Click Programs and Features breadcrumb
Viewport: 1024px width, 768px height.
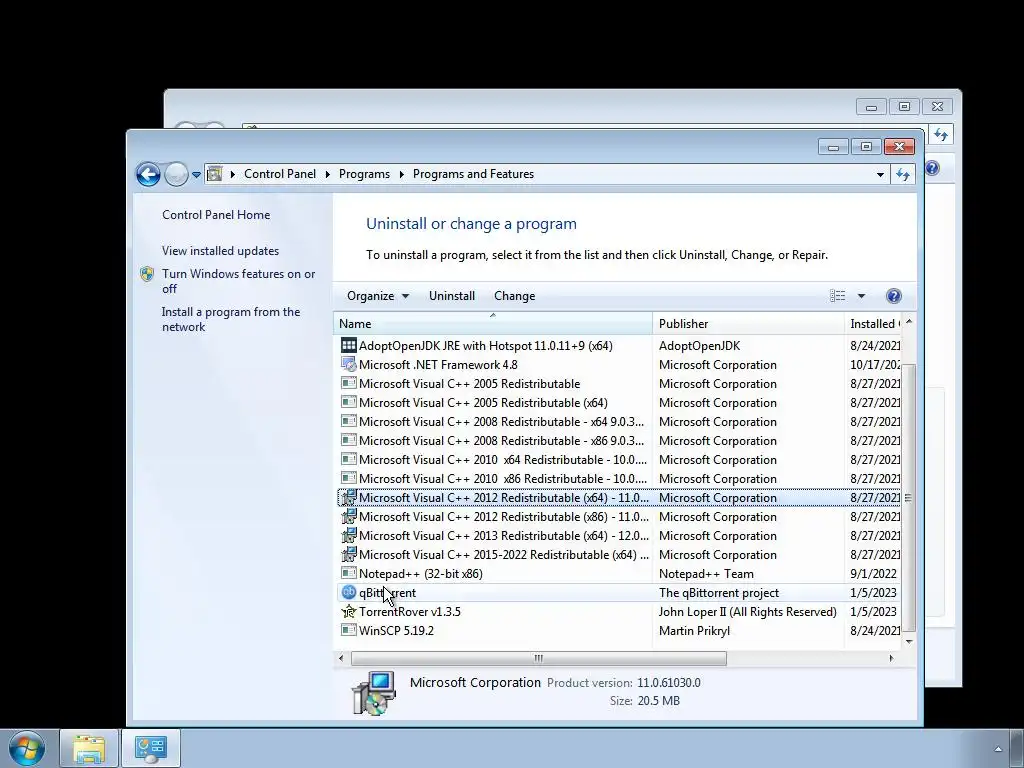click(x=473, y=174)
